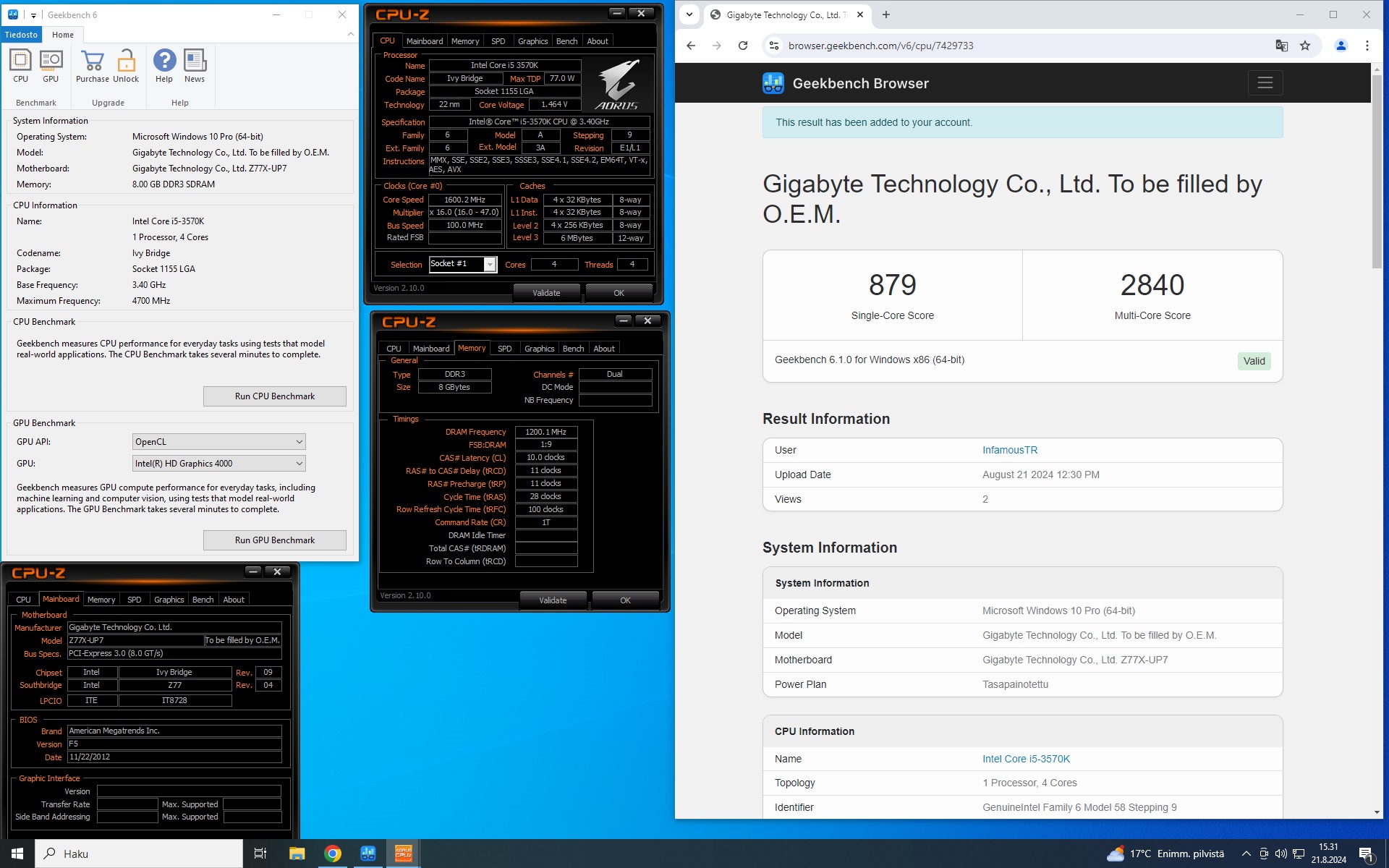Click the Chrome forward arrow
The image size is (1389, 868).
point(717,46)
